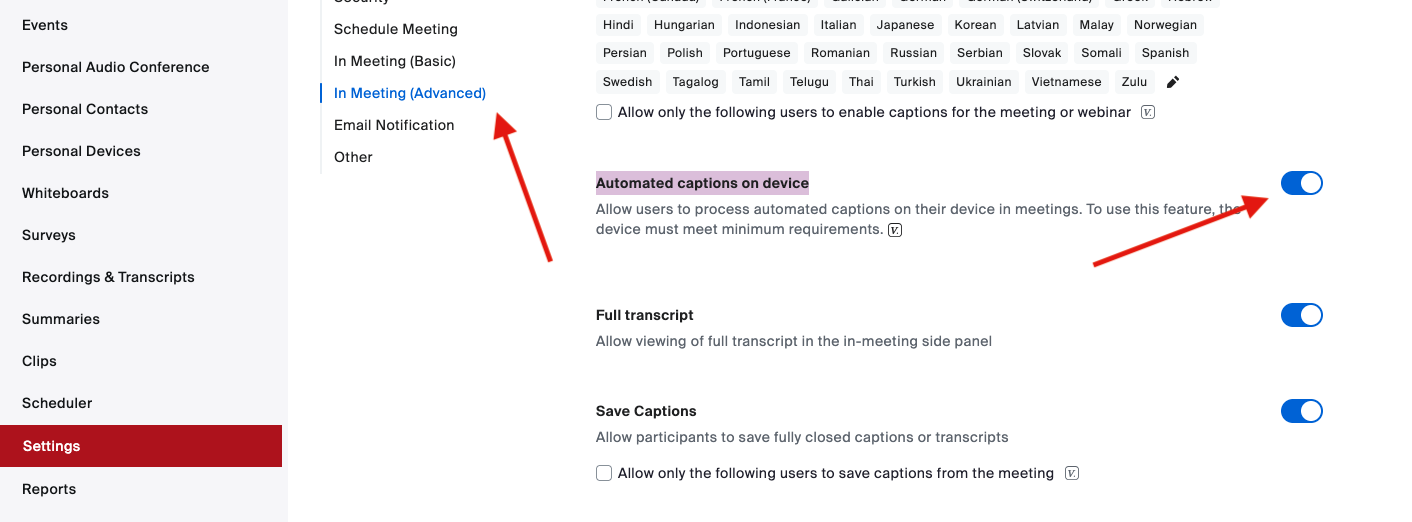Switch off the Save Captions toggle

pyautogui.click(x=1301, y=411)
